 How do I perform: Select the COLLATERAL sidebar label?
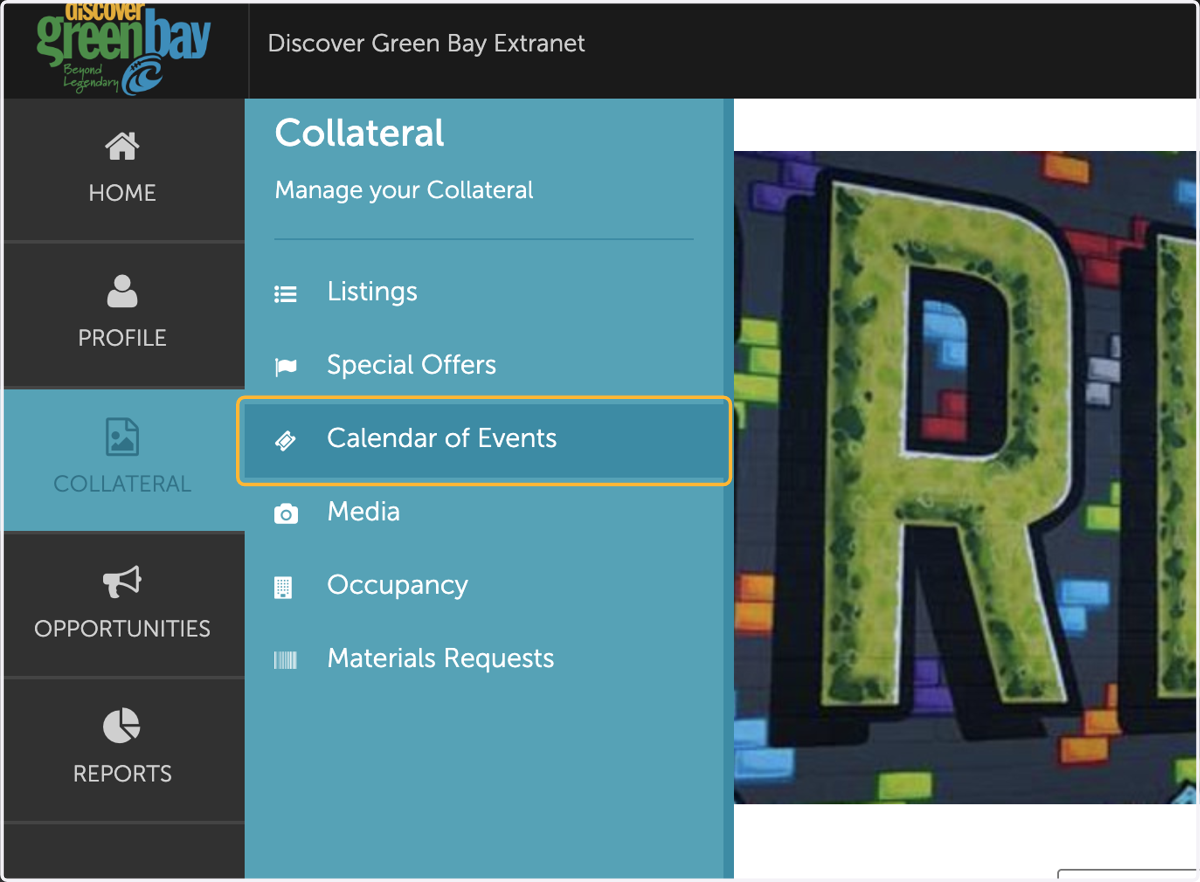pyautogui.click(x=122, y=483)
